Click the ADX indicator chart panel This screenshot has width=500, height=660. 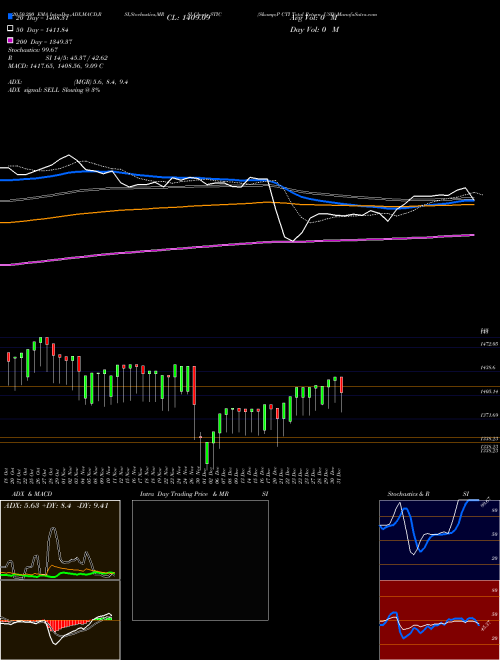tap(60, 540)
